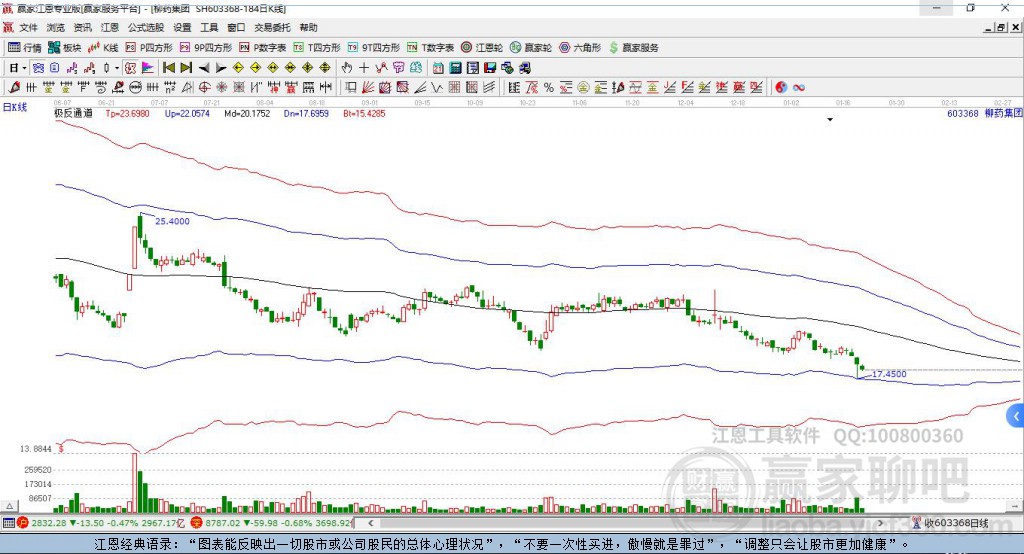The height and width of the screenshot is (554, 1024).
Task: Open the P数字表 tool
Action: point(263,48)
